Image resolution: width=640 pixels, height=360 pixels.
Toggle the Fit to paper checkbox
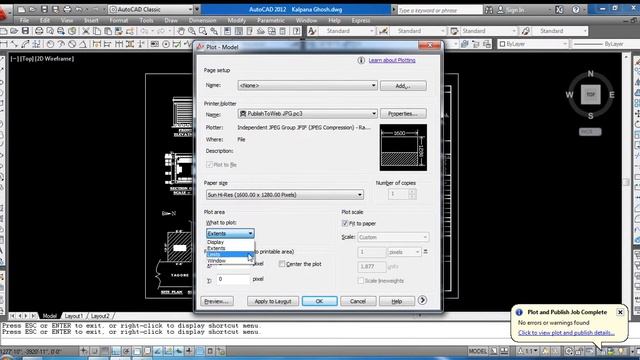click(345, 223)
